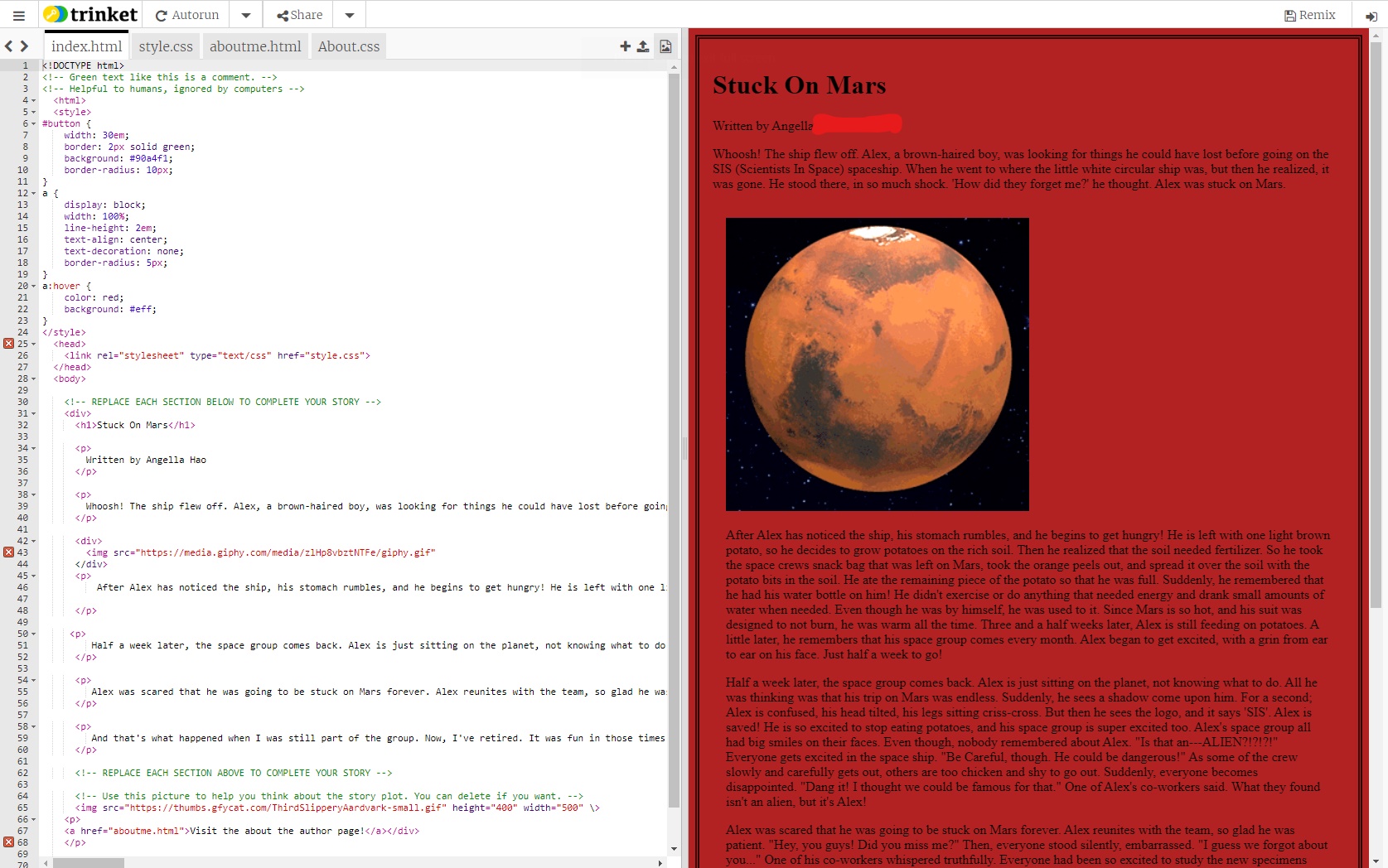1388x868 pixels.
Task: Switch to the style.css tab
Action: (x=165, y=46)
